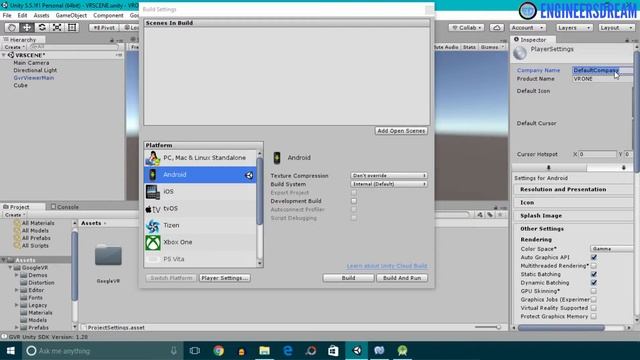Viewport: 640px width, 360px height.
Task: Click the Cursor Hotspot X field
Action: coord(598,154)
